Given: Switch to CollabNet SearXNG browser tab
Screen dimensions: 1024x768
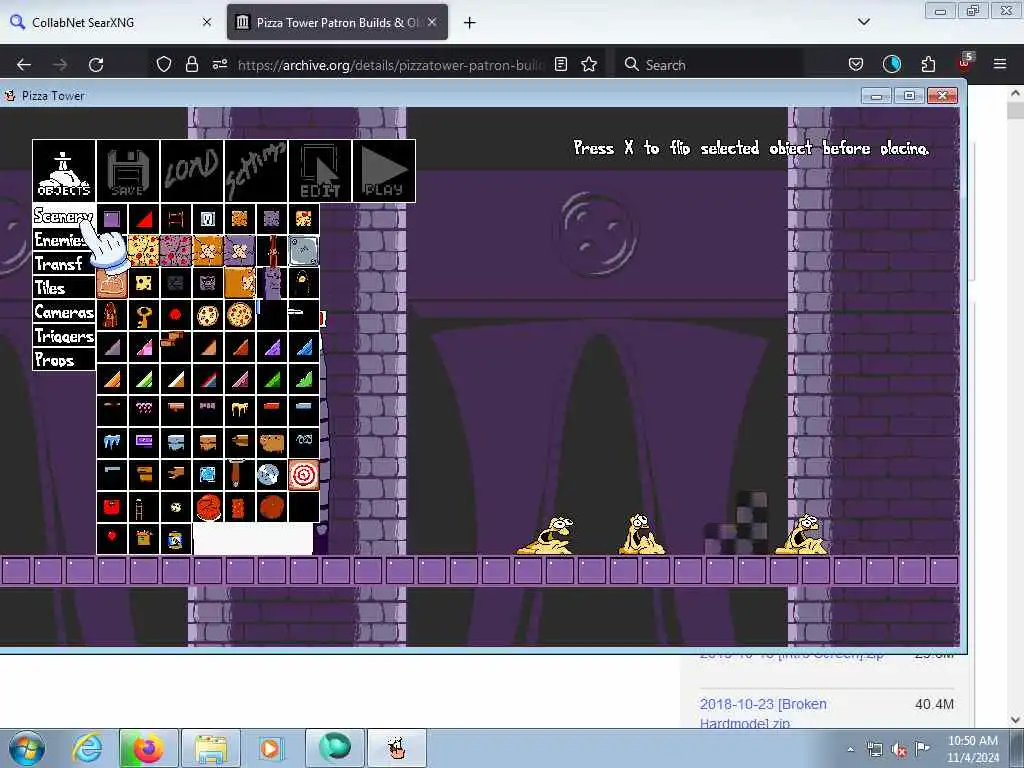Looking at the screenshot, I should [x=111, y=22].
